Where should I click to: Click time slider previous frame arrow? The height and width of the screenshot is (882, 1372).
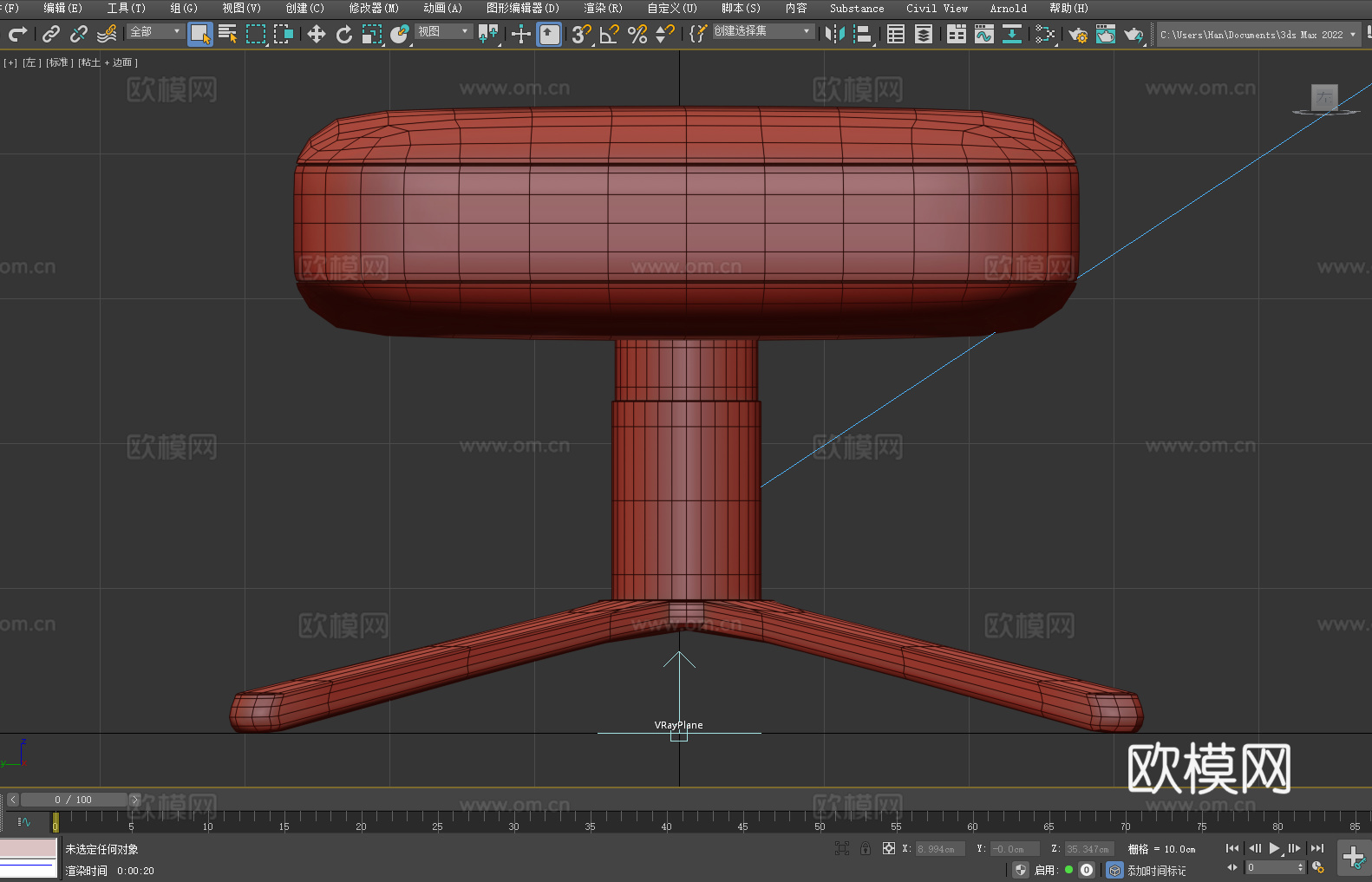(12, 800)
